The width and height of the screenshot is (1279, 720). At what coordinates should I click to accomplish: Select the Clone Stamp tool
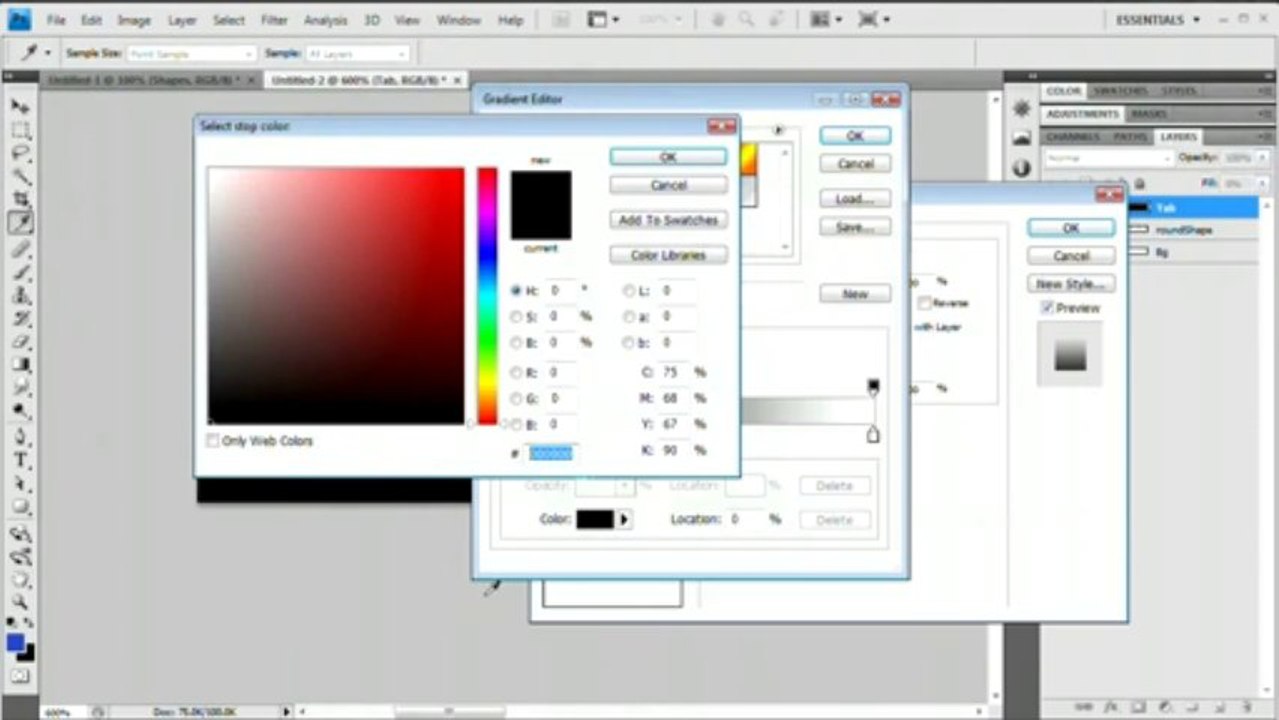pos(20,296)
